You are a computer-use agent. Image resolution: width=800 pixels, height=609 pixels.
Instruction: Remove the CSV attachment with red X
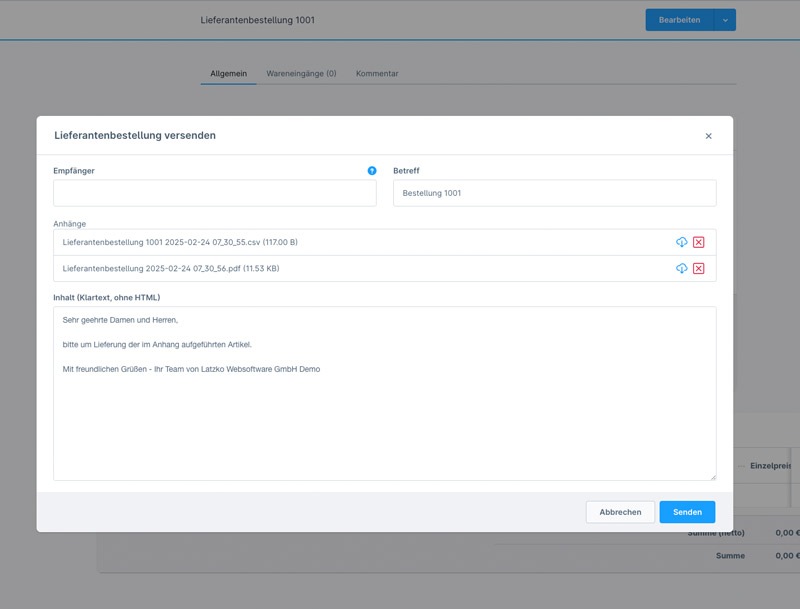(x=698, y=242)
